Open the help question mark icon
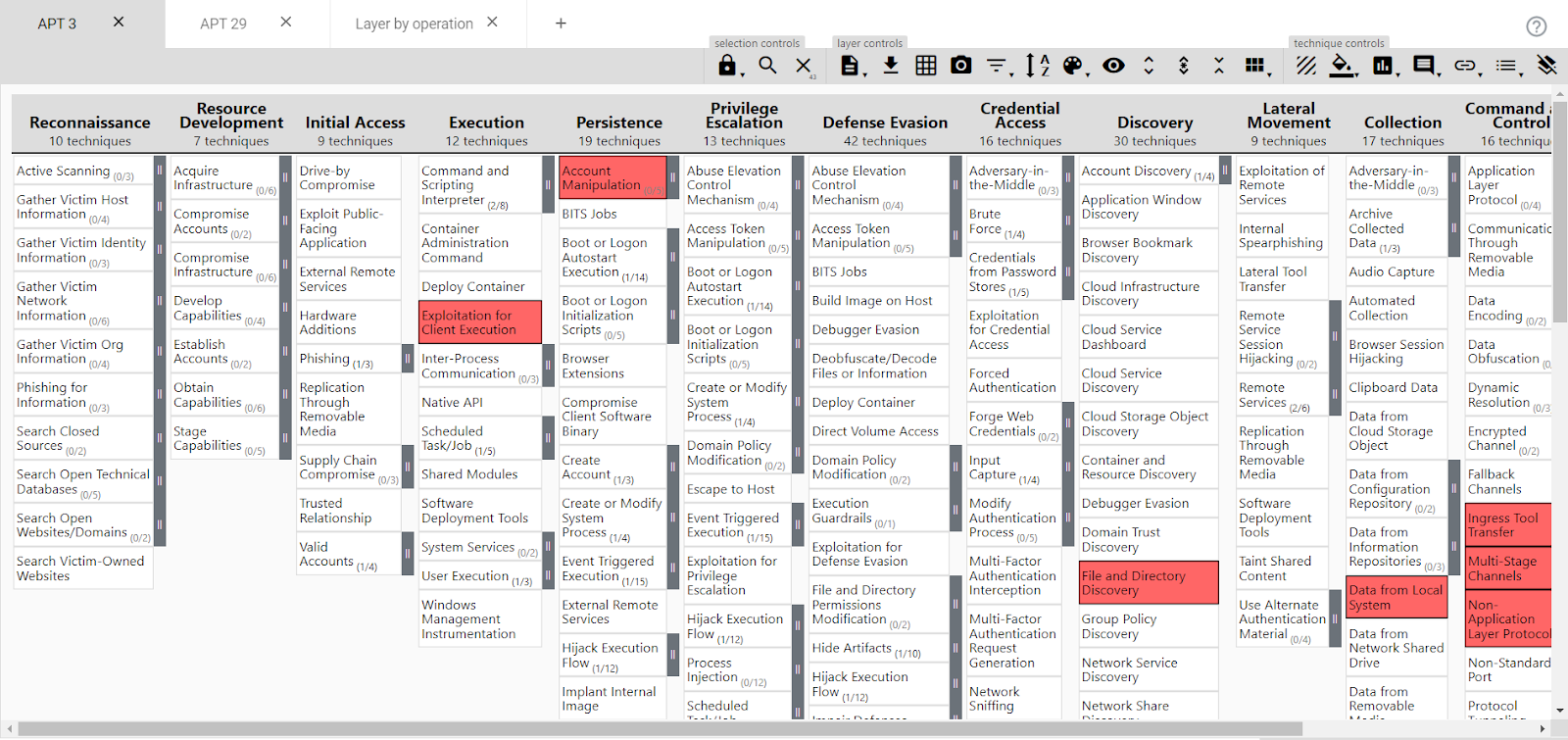 (1536, 26)
